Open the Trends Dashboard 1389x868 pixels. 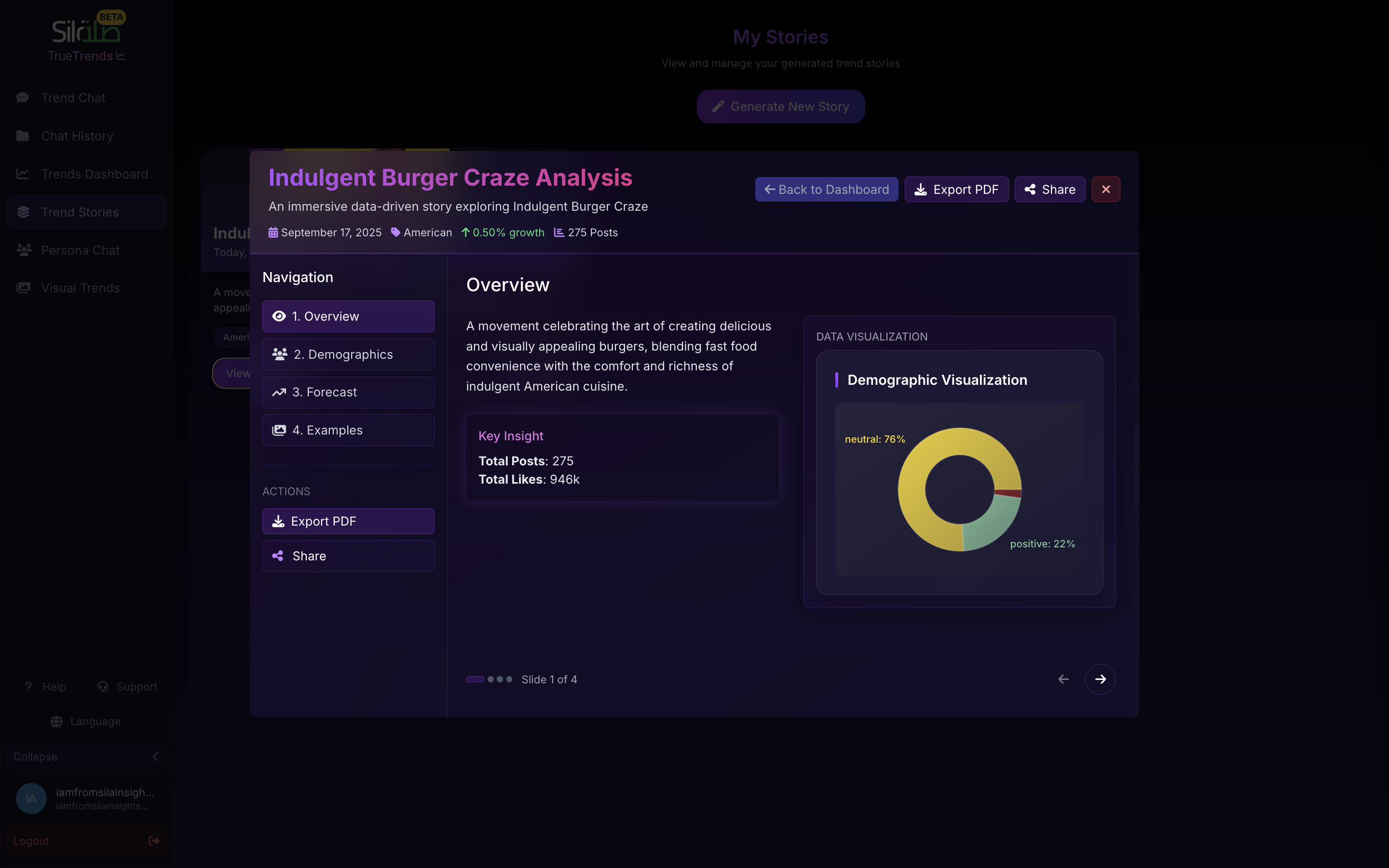[x=94, y=174]
